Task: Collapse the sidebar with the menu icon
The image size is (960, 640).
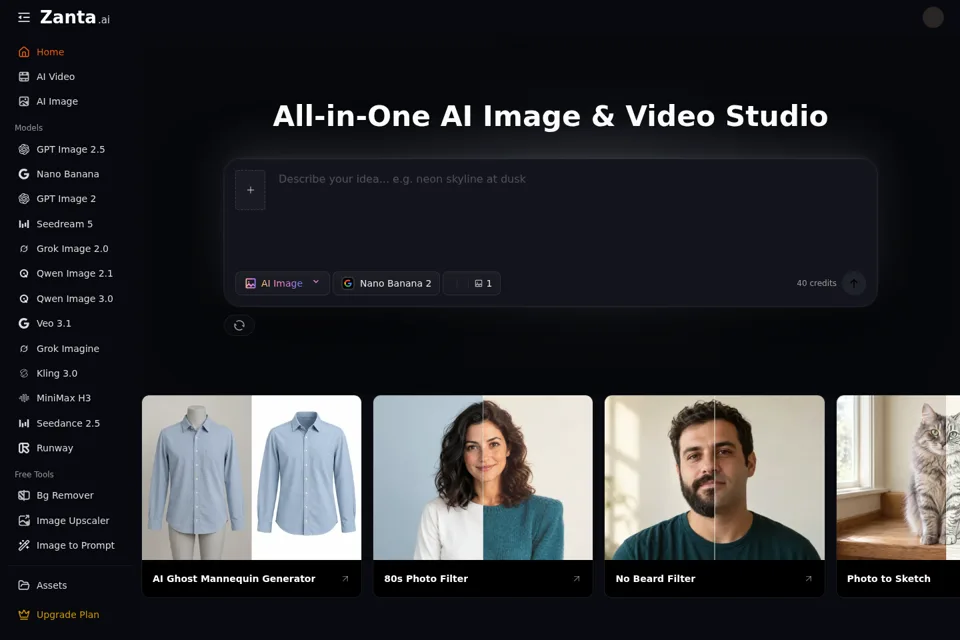Action: tap(24, 18)
